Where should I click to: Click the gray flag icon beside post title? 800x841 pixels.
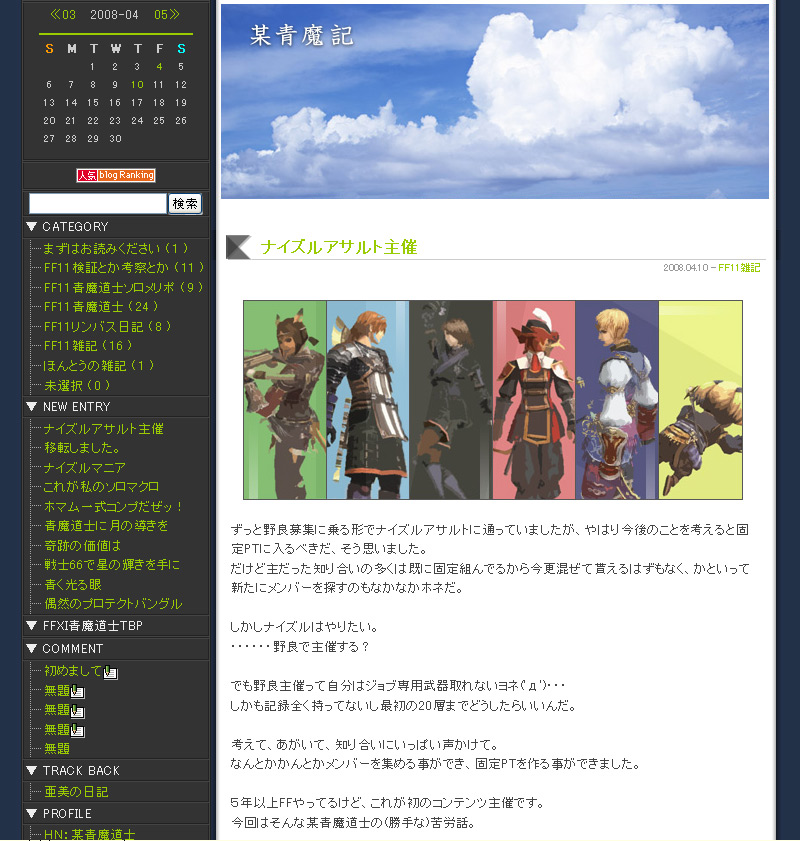tap(238, 247)
